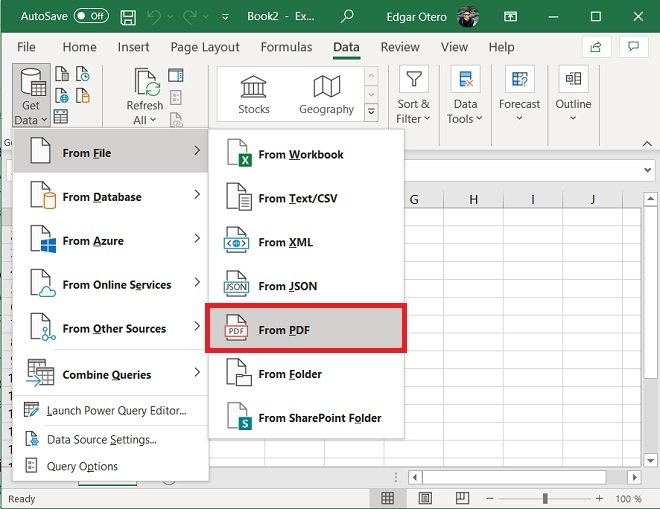Click Edgar Otero's profile picture

coord(467,17)
